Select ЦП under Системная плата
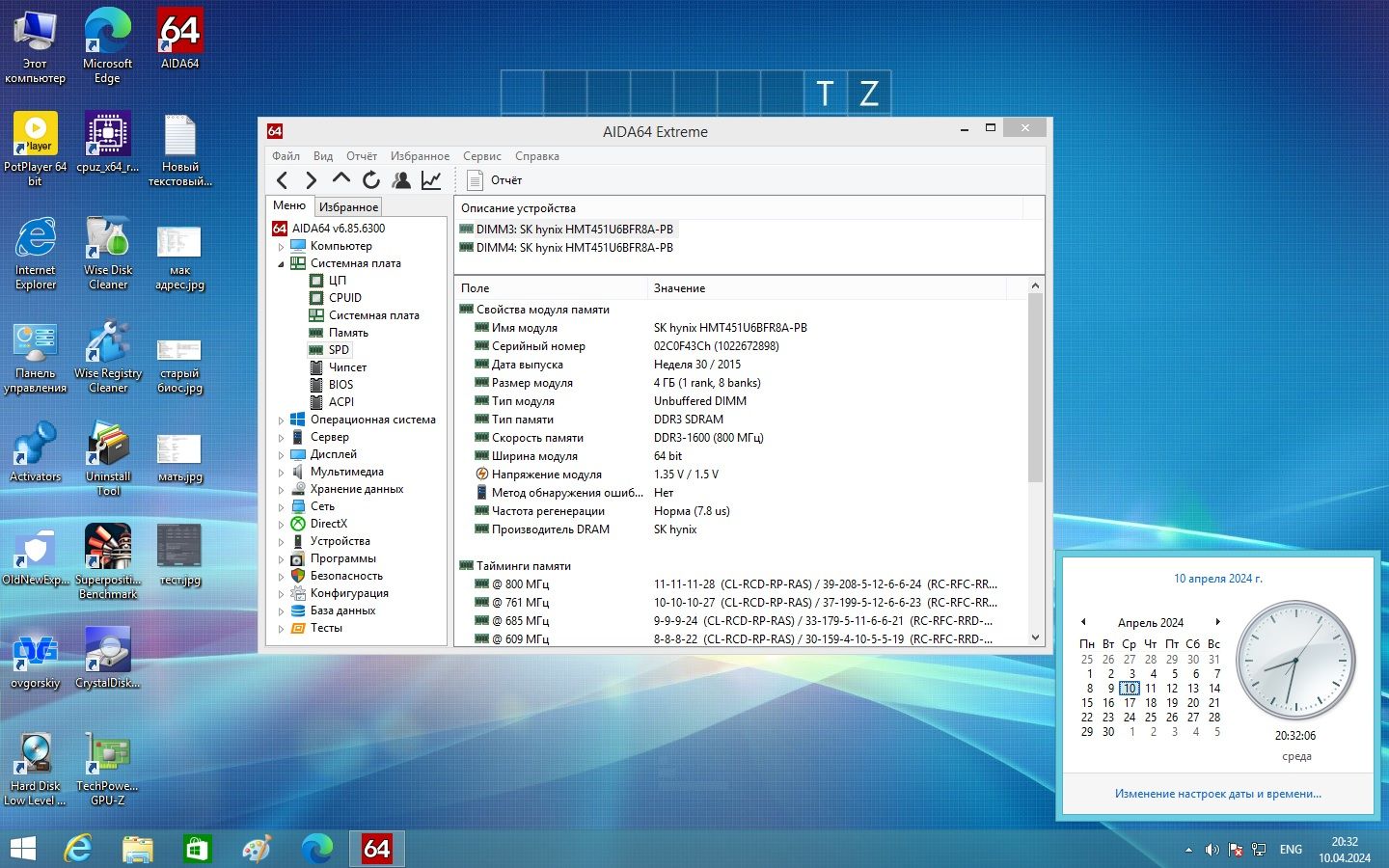Viewport: 1389px width, 868px height. (337, 281)
